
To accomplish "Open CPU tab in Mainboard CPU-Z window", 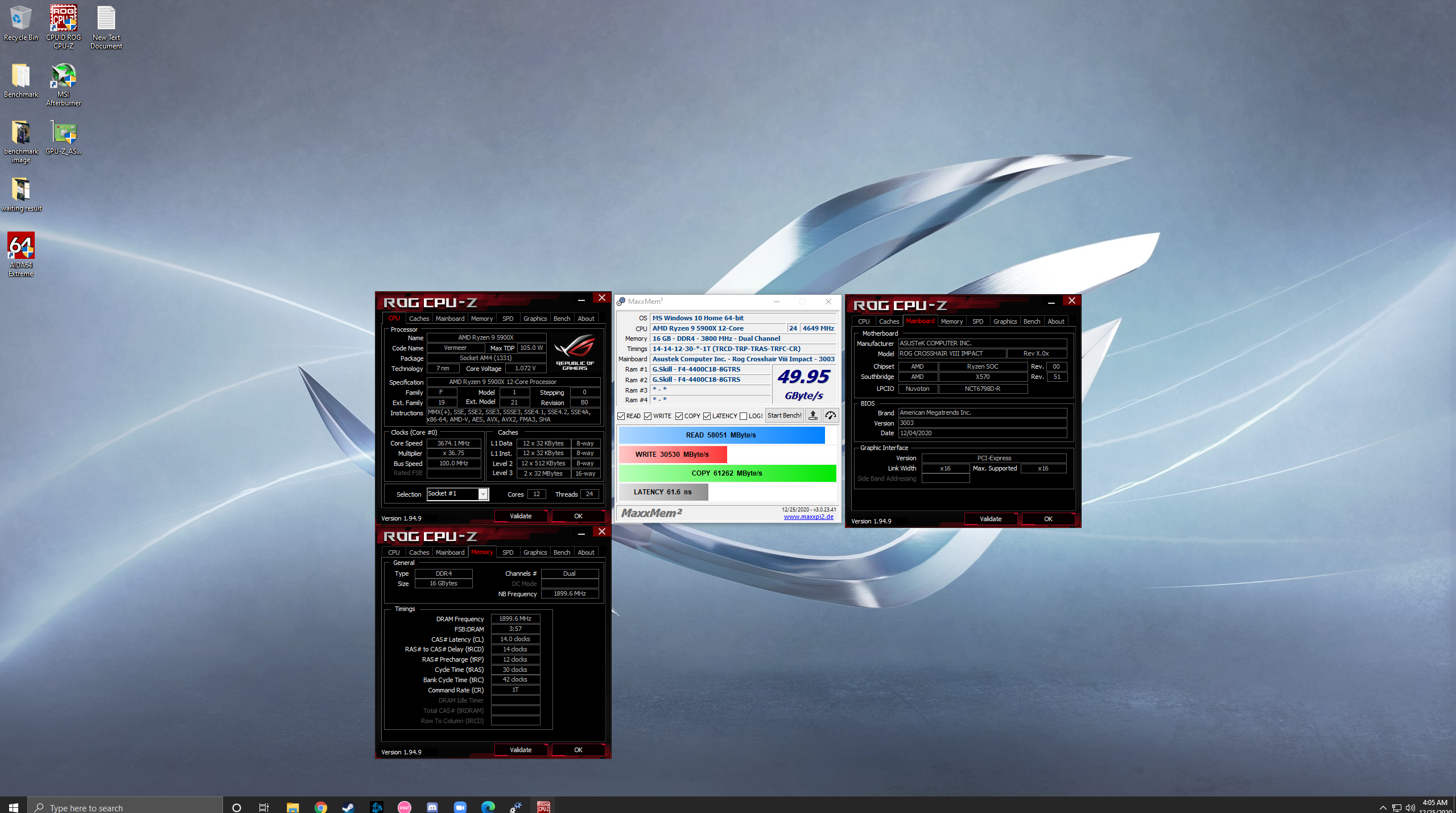I will 864,321.
